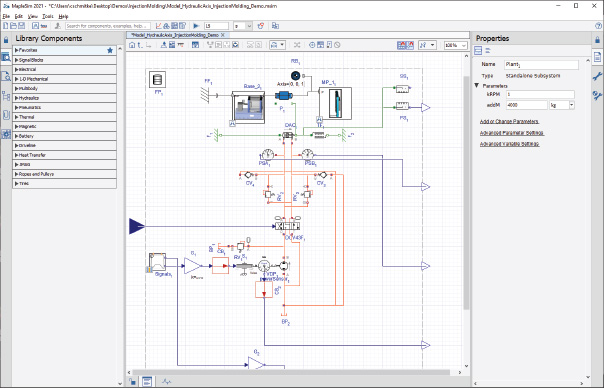Screen dimensions: 605x389
Task: Toggle the red grid snap icon in diagram toolbar
Action: pyautogui.click(x=402, y=45)
